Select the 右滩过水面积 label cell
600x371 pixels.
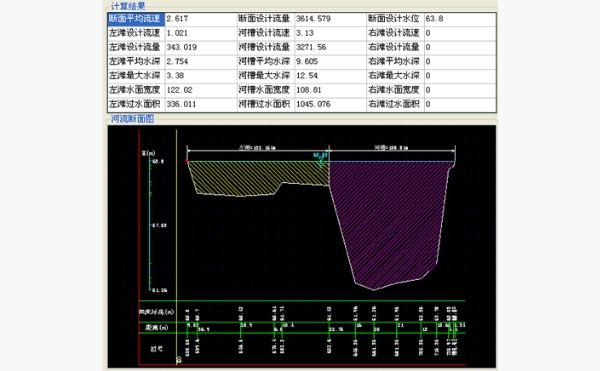coord(395,104)
